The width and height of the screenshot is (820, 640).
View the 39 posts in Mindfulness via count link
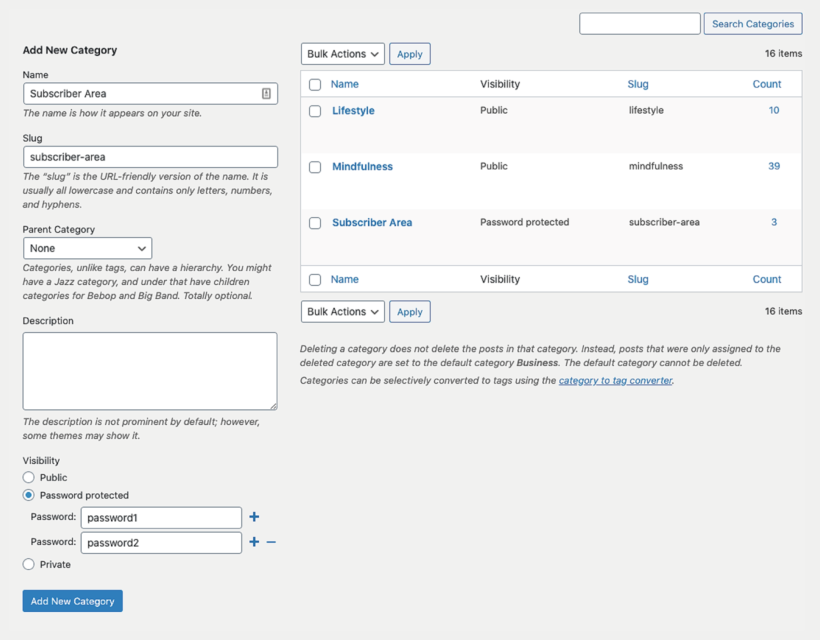pos(774,166)
